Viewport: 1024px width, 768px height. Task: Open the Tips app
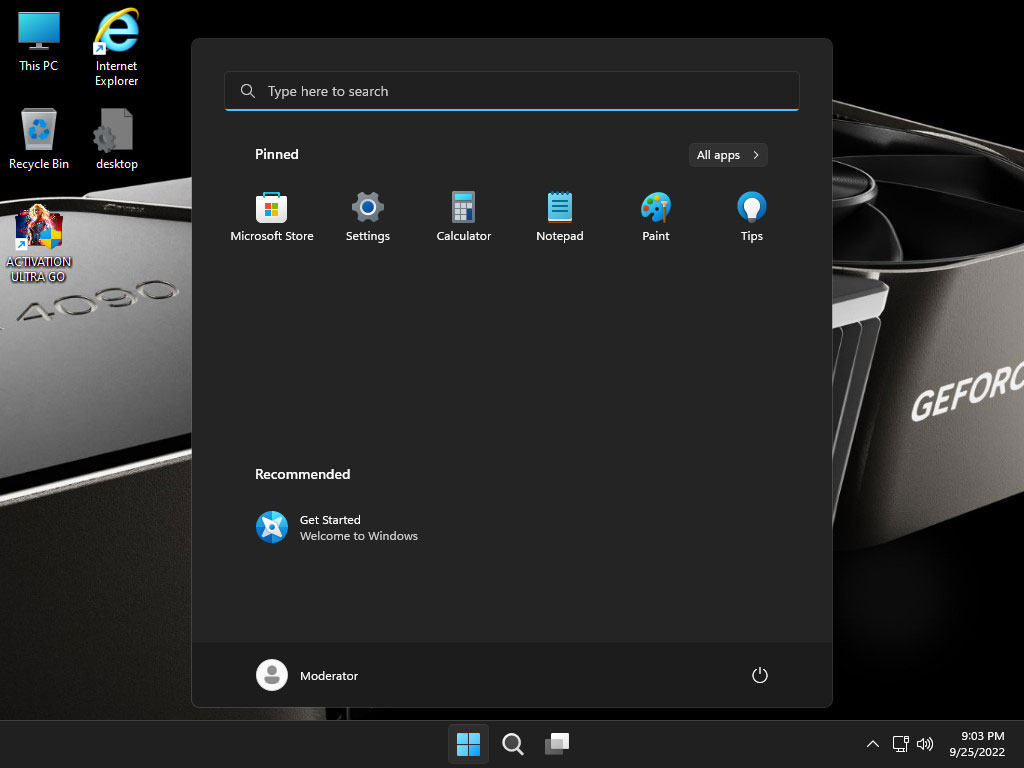[x=752, y=217]
